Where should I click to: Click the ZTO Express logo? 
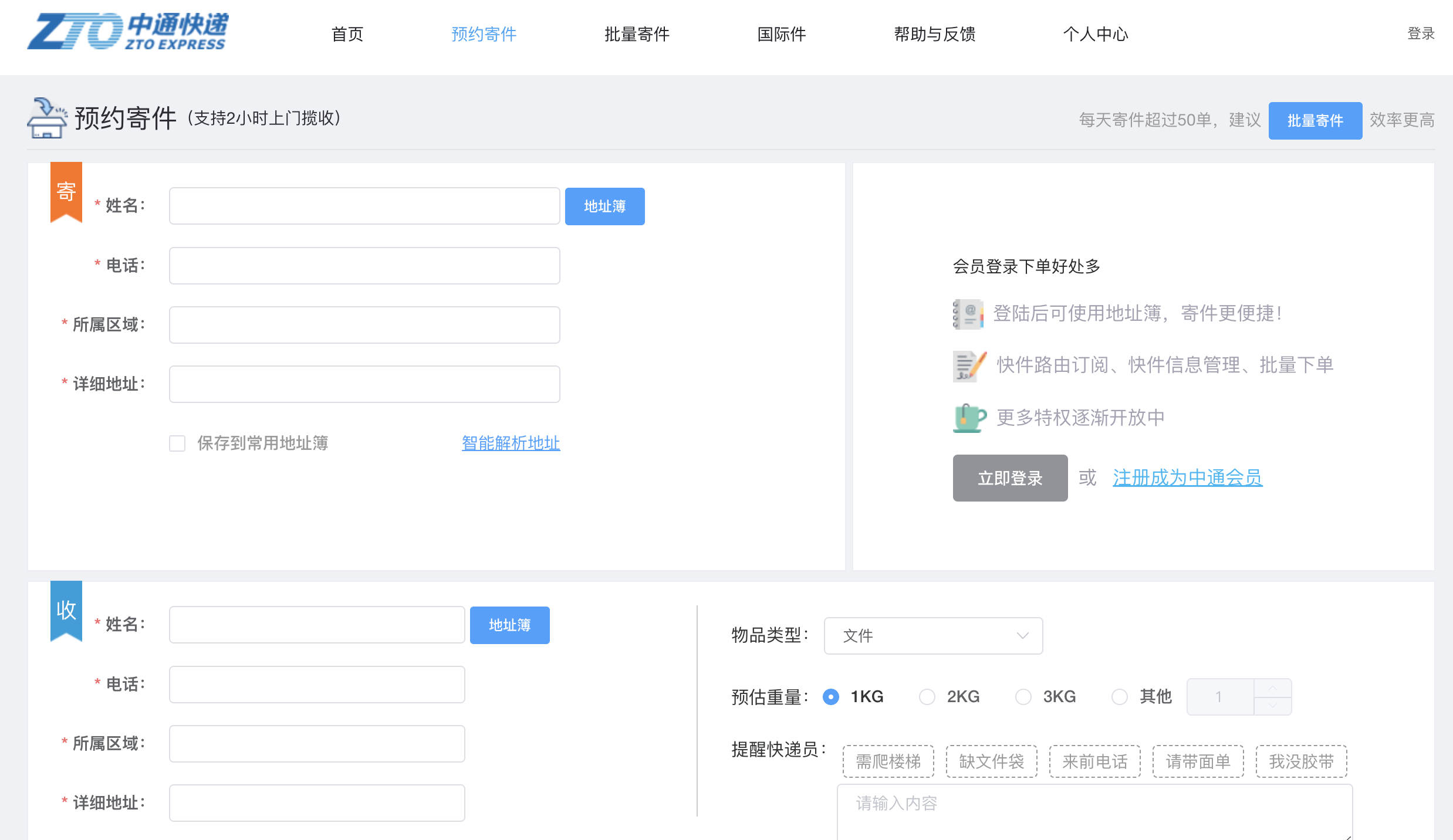tap(128, 31)
